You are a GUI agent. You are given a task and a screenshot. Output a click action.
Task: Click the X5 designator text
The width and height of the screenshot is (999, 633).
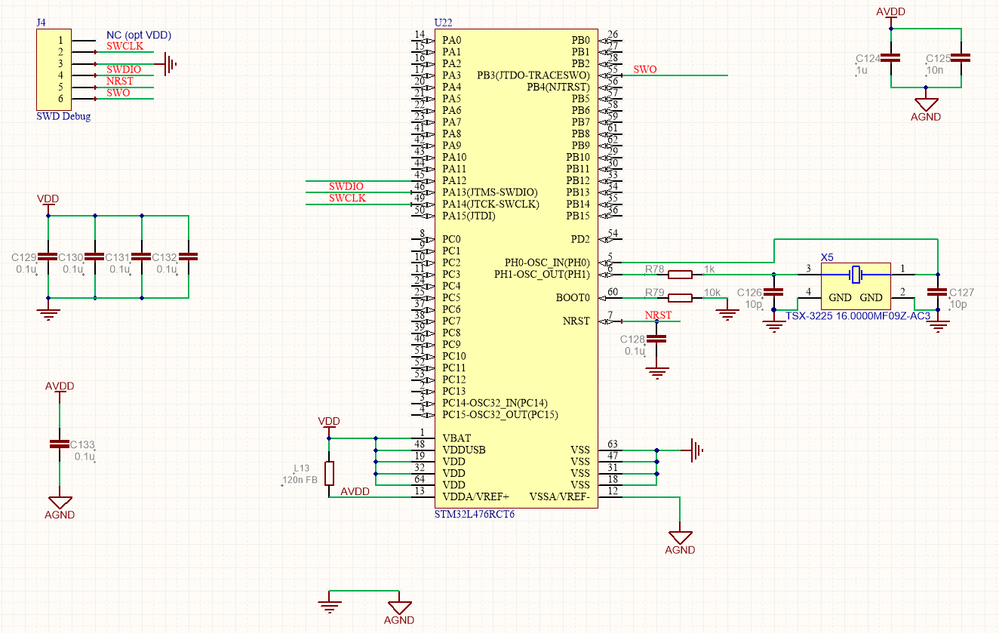[x=827, y=257]
